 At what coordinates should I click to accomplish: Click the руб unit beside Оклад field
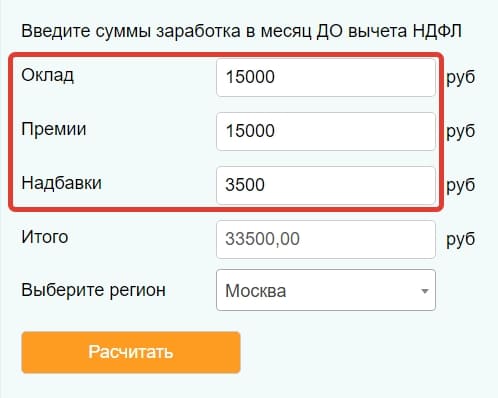[x=461, y=78]
